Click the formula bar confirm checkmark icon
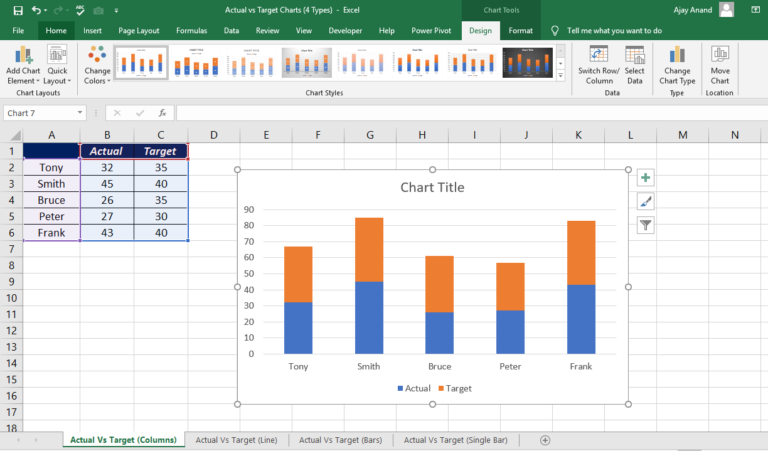Screen dimensions: 768x451 point(140,113)
